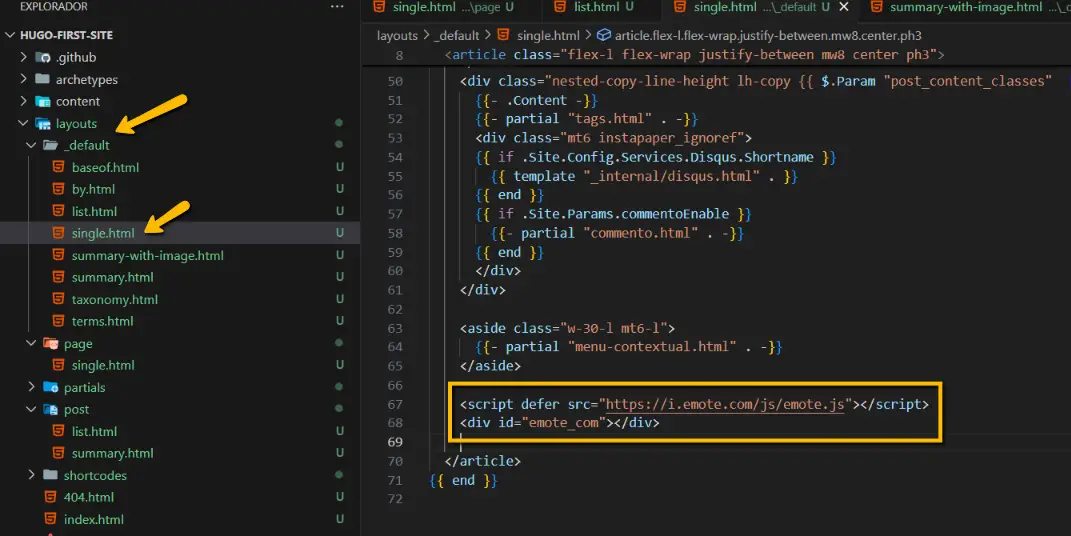Open baseof.html in the explorer

[105, 167]
